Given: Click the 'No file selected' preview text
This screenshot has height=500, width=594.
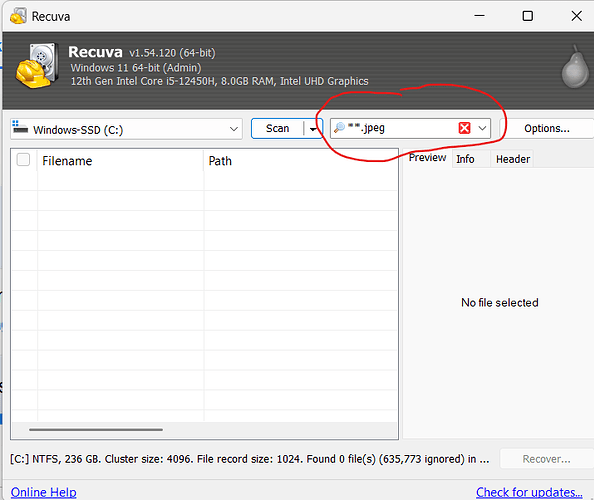Looking at the screenshot, I should (500, 303).
